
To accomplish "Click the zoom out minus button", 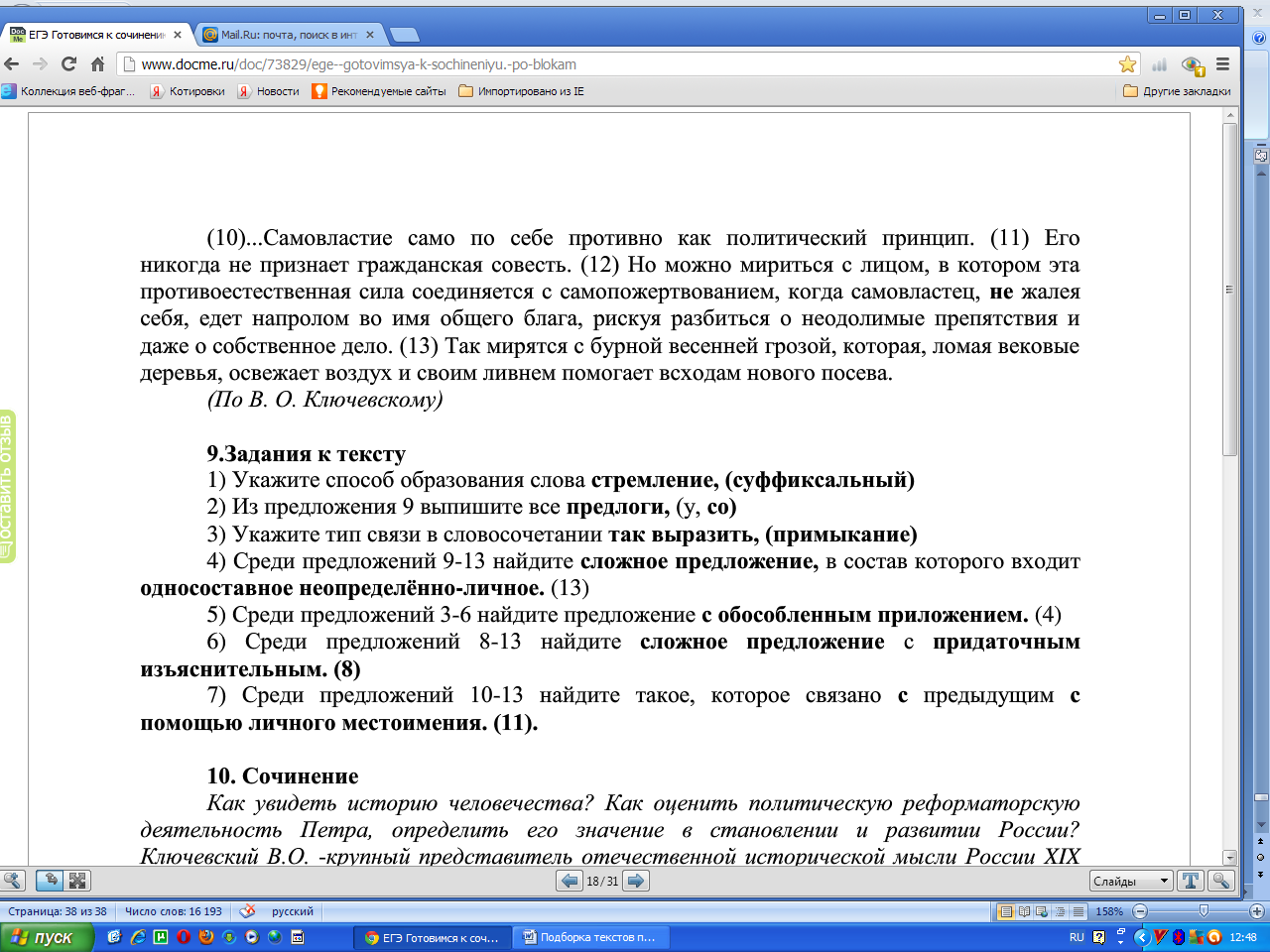I will pos(1140,911).
